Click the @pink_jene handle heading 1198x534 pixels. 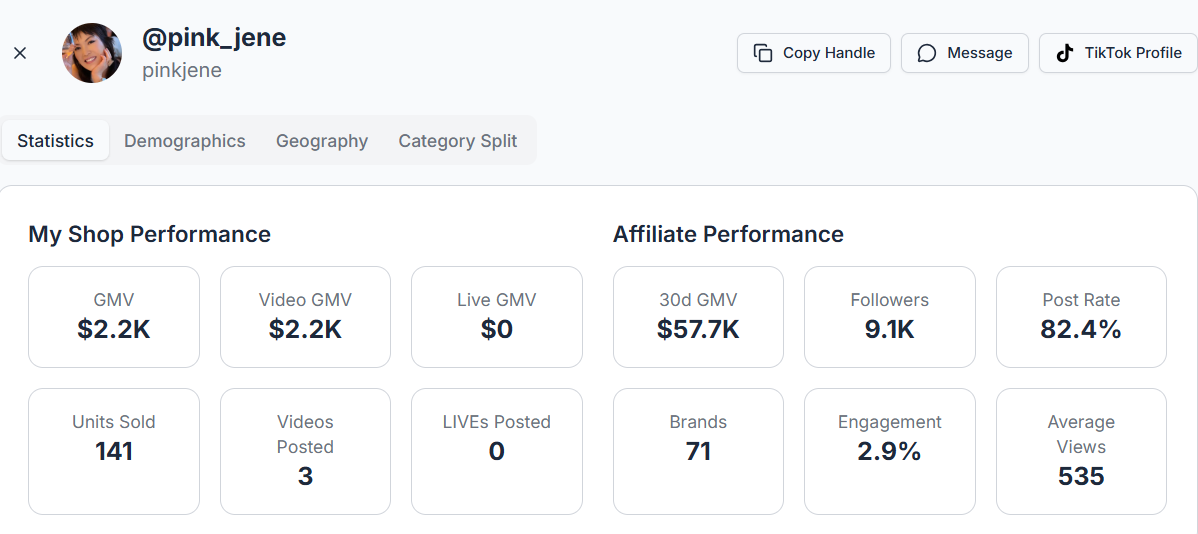coord(214,37)
